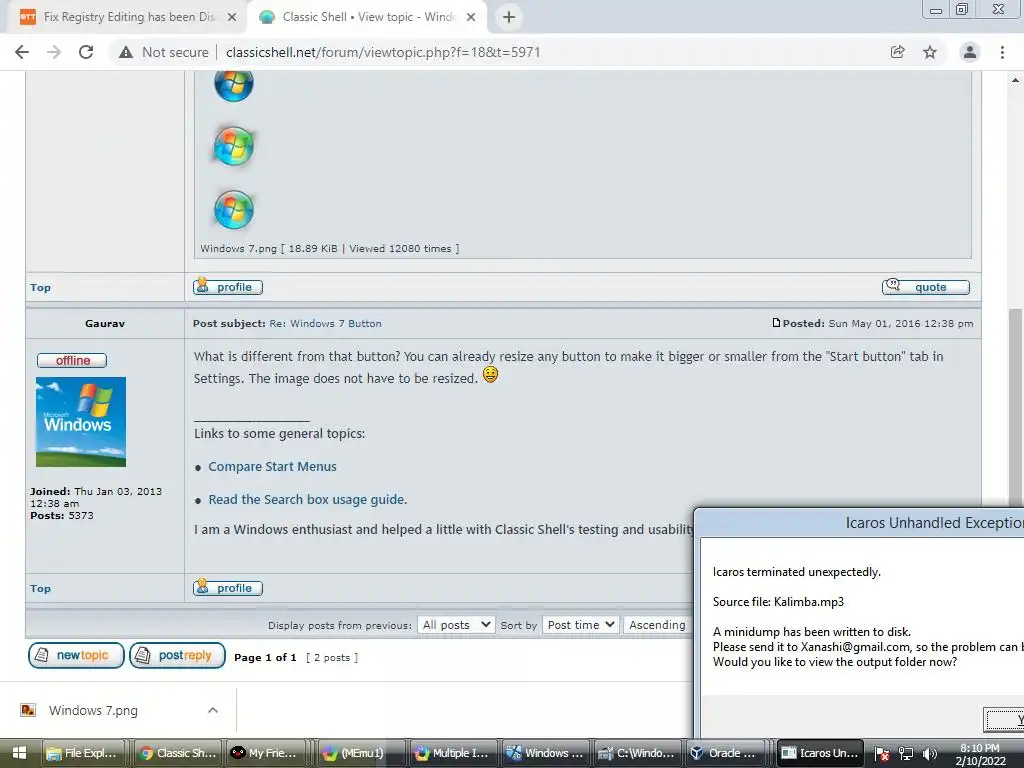Open Gaurav's profile button

tap(228, 588)
